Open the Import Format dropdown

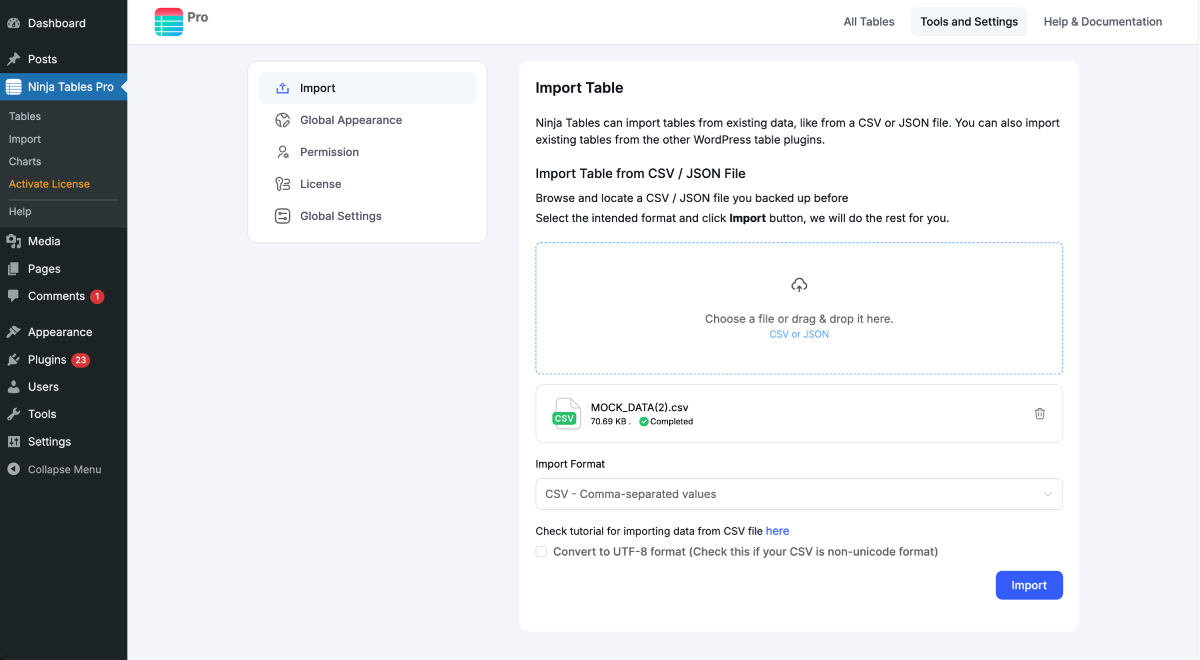[798, 494]
